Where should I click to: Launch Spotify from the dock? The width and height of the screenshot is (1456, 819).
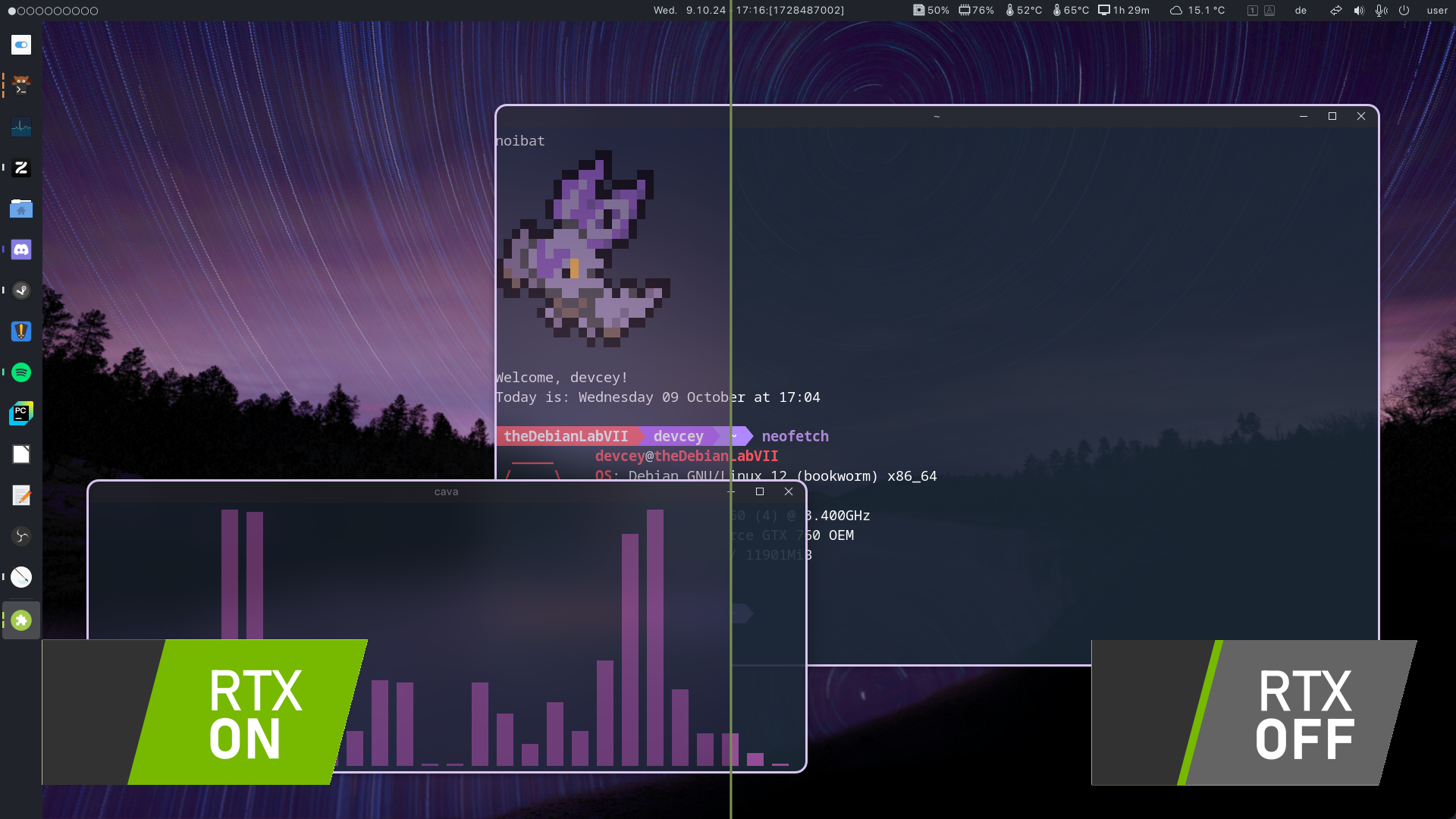pos(21,372)
